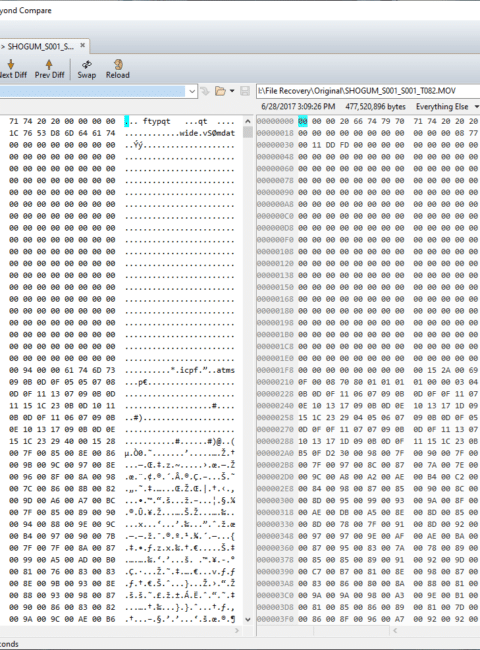Viewport: 480px width, 650px height.
Task: Click offset 000003F0 in right pane
Action: tap(275, 619)
